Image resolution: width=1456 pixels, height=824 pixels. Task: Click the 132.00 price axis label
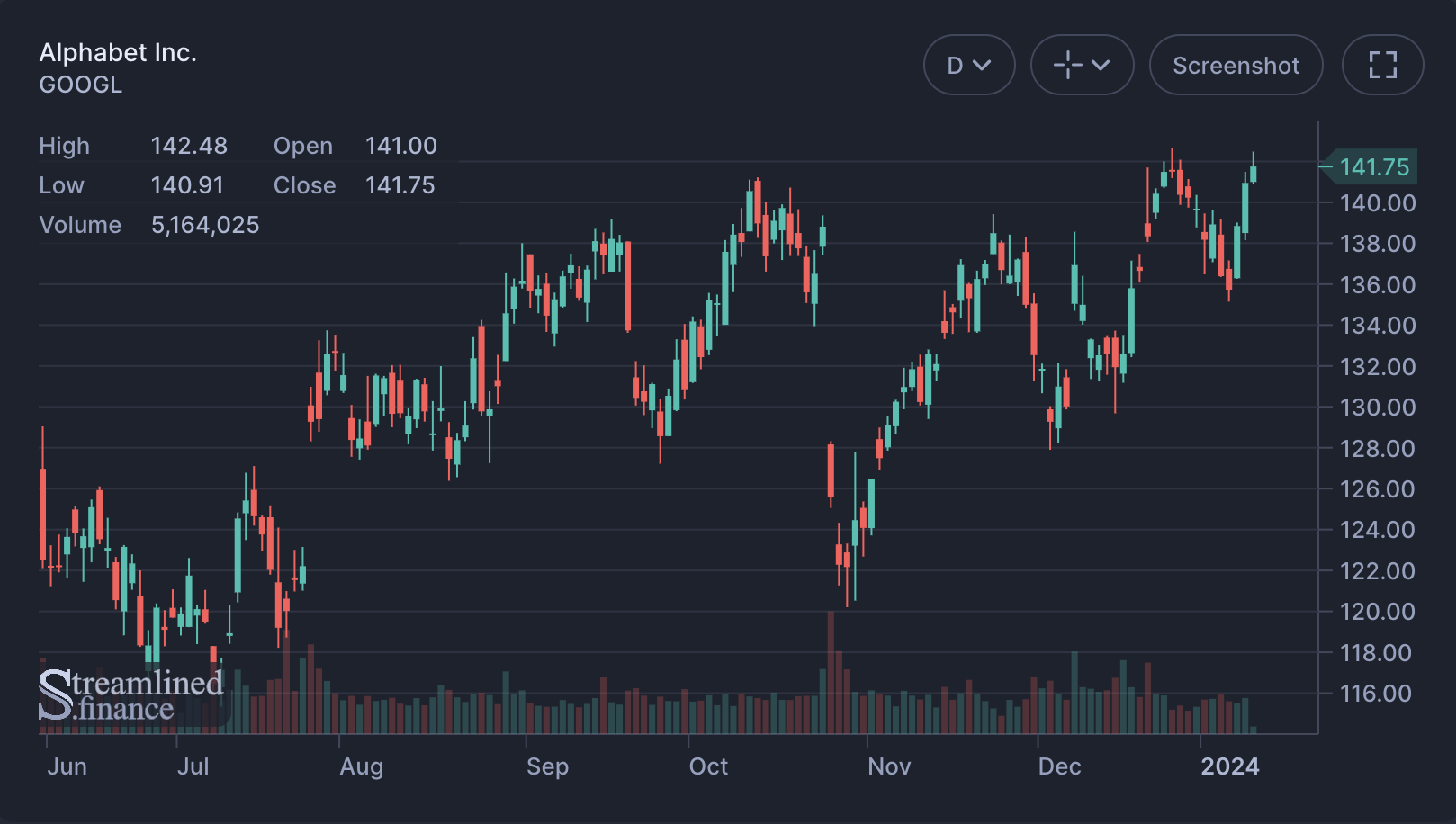click(x=1378, y=367)
